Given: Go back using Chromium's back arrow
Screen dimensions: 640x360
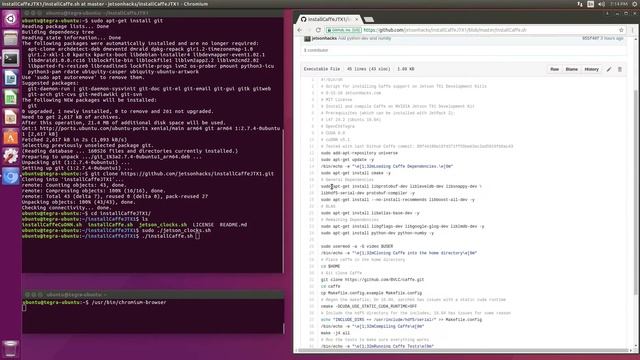Looking at the screenshot, I should [x=300, y=30].
